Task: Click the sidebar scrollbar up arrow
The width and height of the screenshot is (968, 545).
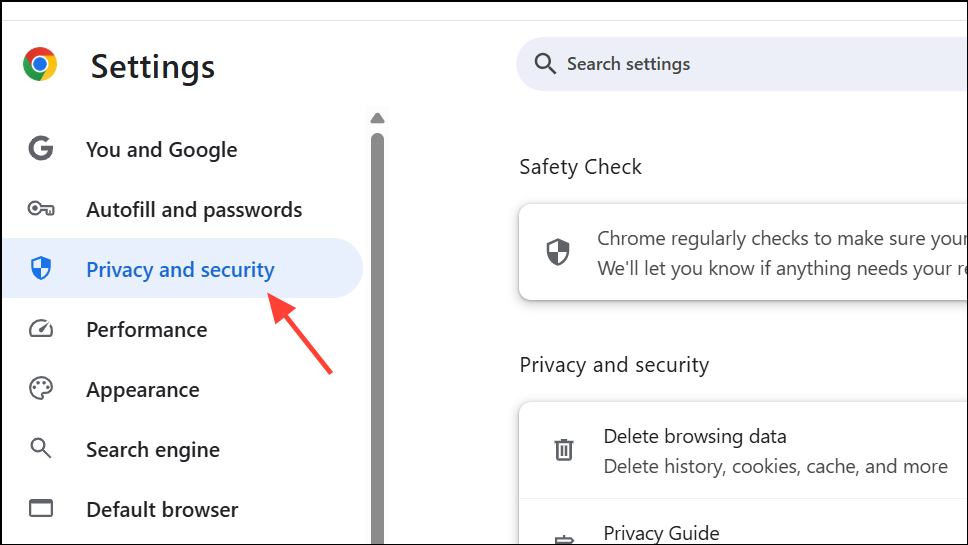Action: 378,119
